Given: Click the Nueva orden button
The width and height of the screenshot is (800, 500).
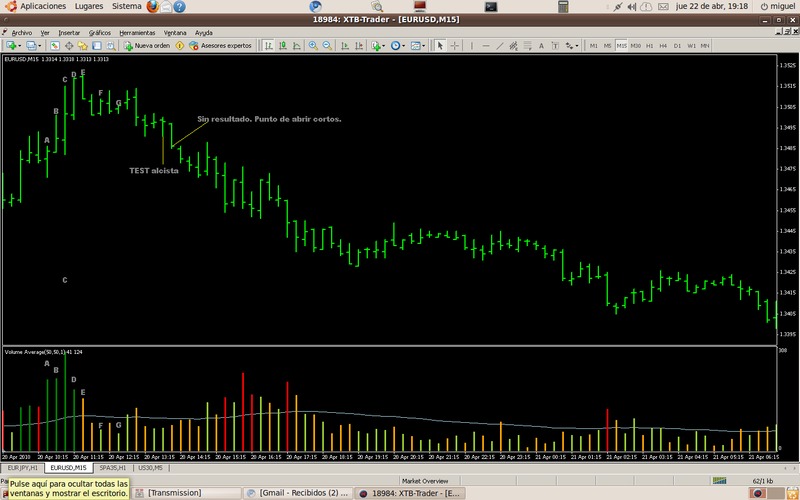Looking at the screenshot, I should (x=148, y=46).
